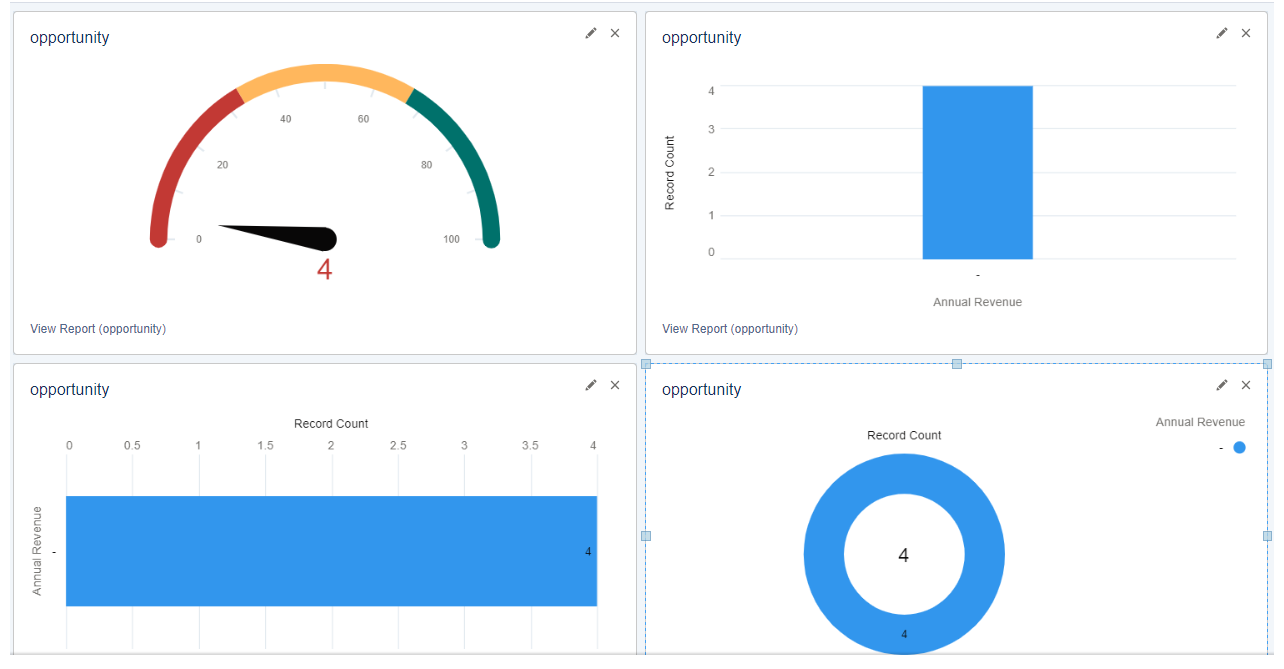
Task: Open View Report under the column chart
Action: [x=729, y=328]
